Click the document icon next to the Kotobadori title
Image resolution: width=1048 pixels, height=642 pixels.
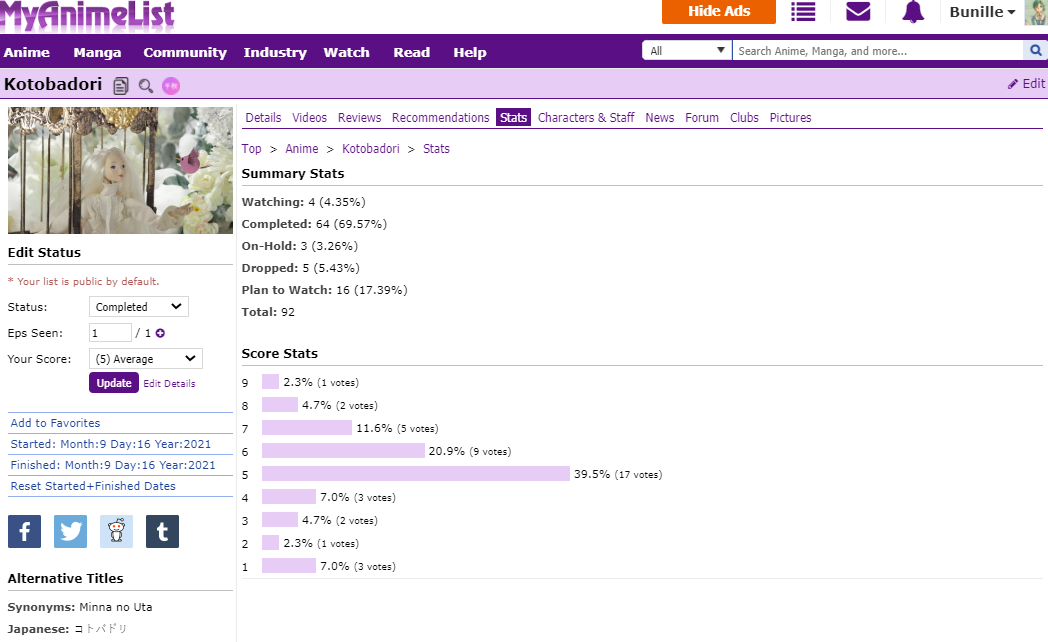121,86
